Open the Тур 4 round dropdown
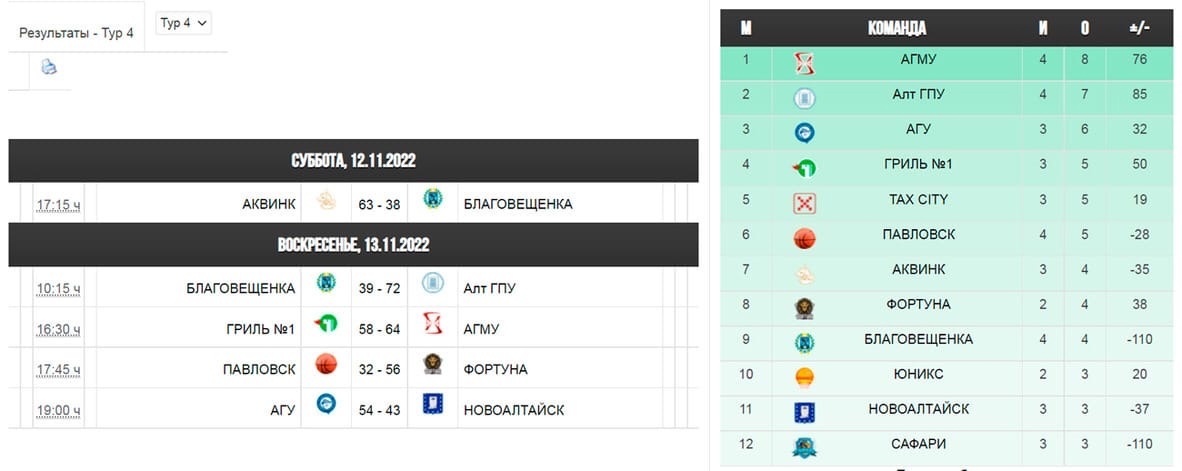This screenshot has height=471, width=1182. [183, 23]
